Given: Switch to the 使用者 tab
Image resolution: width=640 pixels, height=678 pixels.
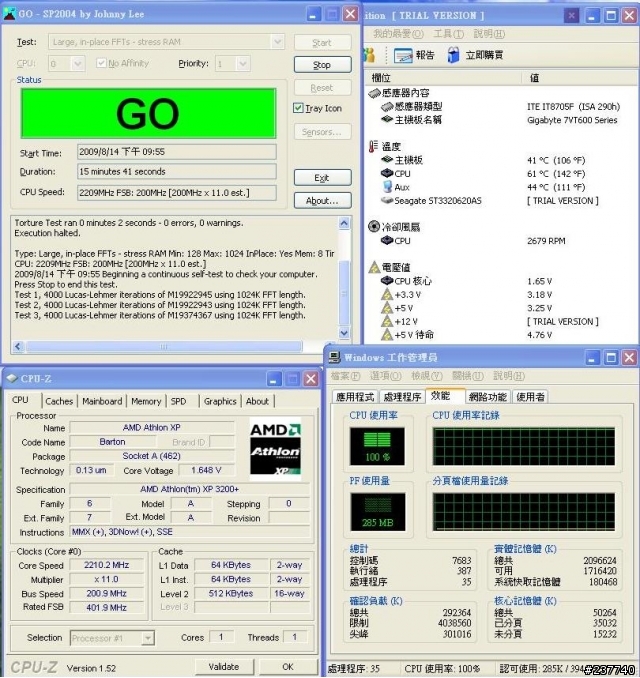Looking at the screenshot, I should point(530,397).
